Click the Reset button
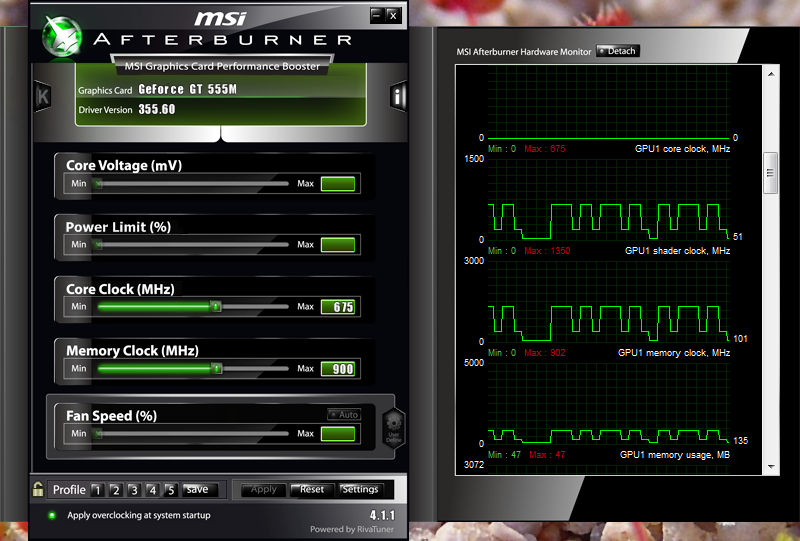 click(x=312, y=489)
